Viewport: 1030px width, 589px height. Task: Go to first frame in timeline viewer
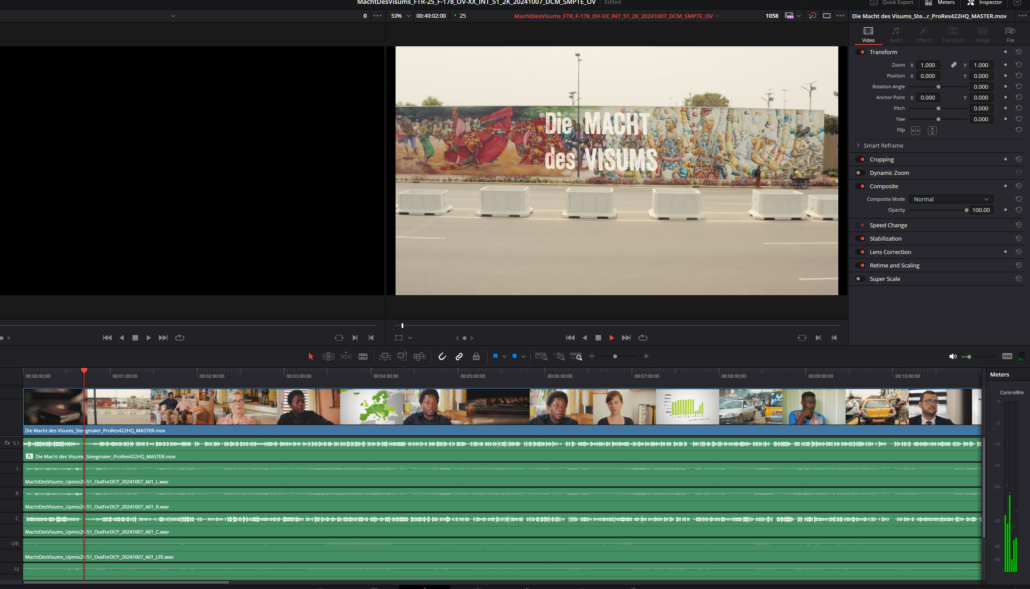click(570, 338)
